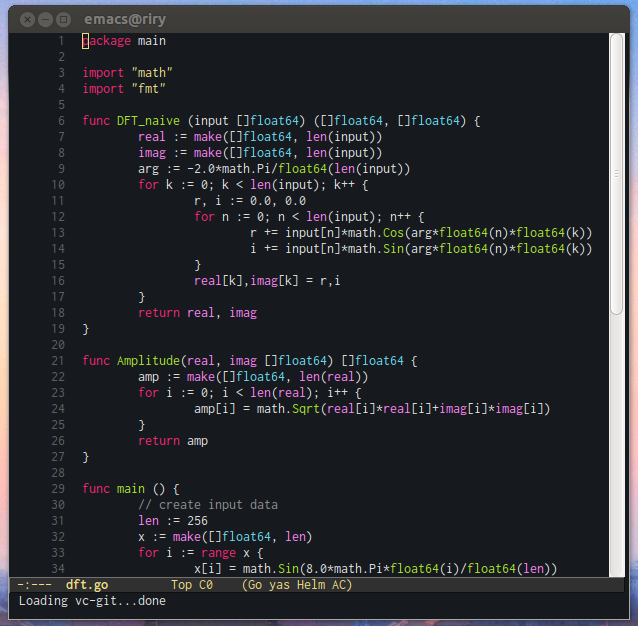The height and width of the screenshot is (626, 638).
Task: Click the "fmt" import string
Action: 149,89
